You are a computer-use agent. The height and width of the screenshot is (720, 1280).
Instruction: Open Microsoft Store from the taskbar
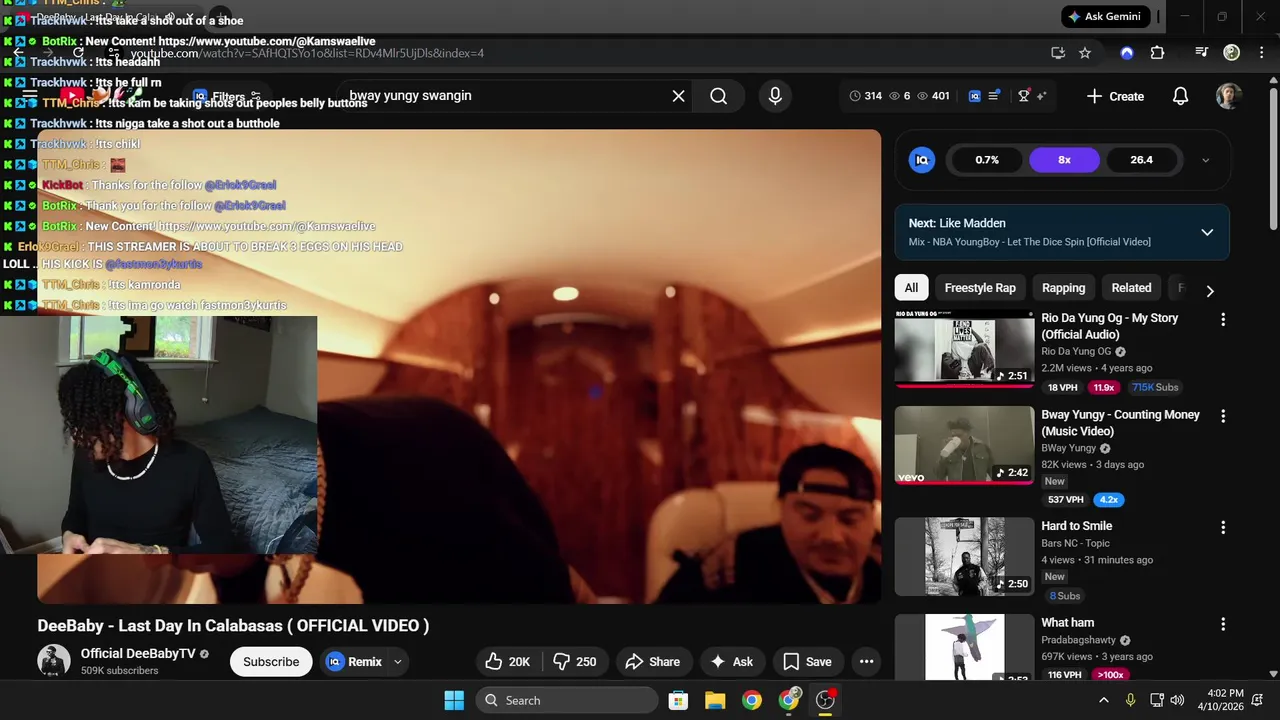click(x=678, y=700)
